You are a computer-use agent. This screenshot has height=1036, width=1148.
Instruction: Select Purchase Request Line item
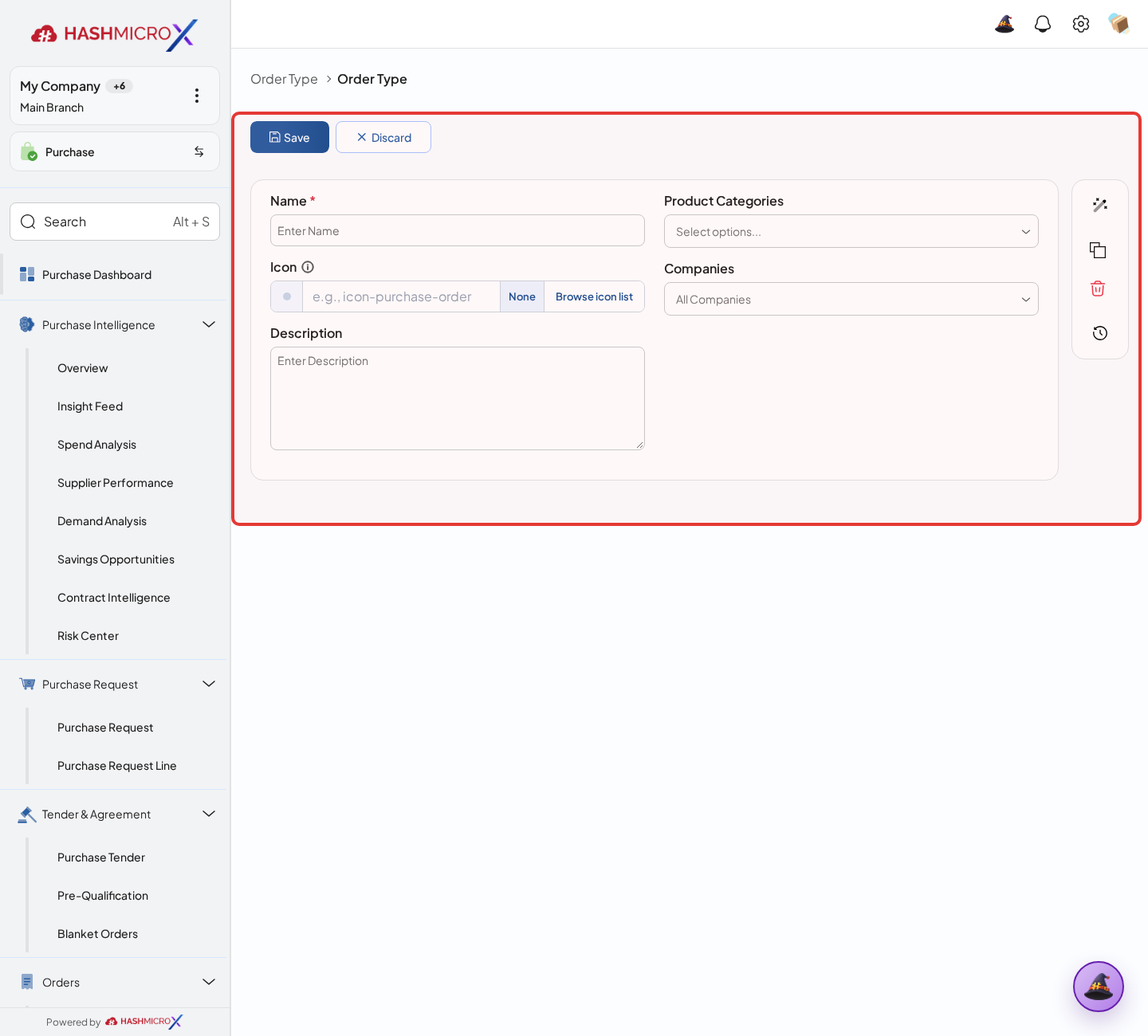pyautogui.click(x=117, y=766)
